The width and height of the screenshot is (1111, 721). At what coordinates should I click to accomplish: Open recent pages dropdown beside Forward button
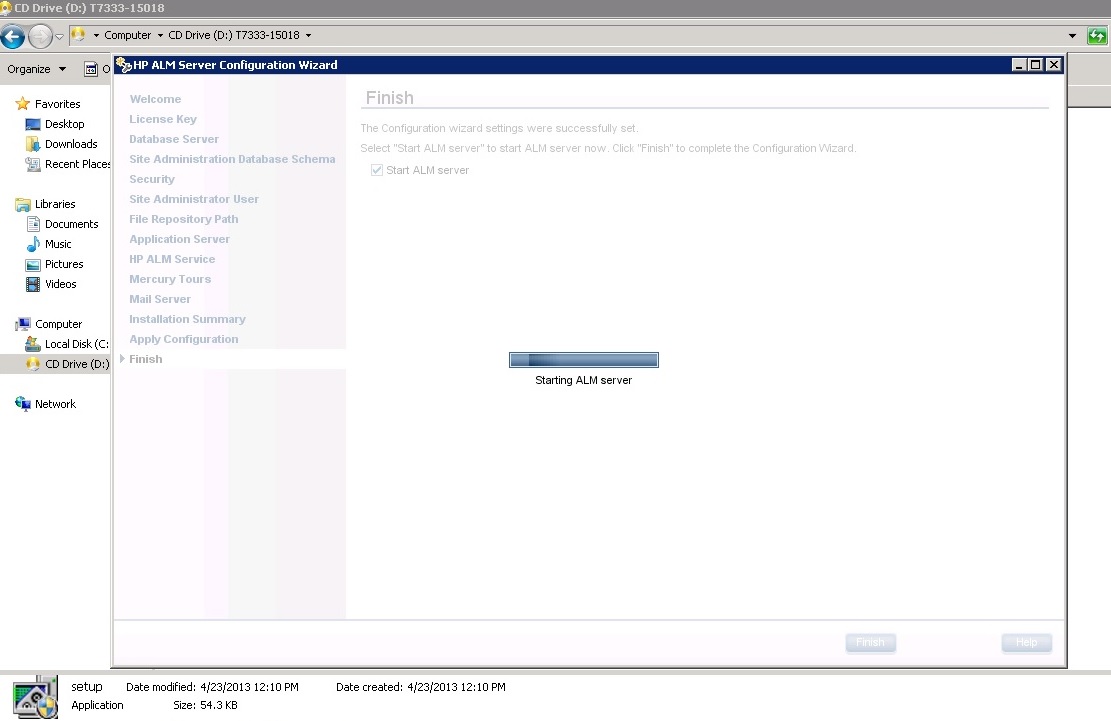(x=60, y=35)
